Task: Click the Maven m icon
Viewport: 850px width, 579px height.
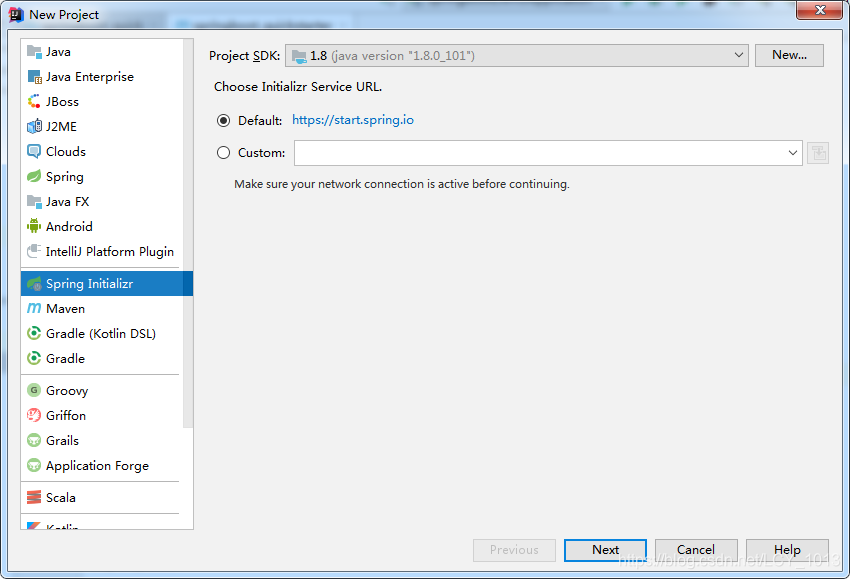Action: 34,308
